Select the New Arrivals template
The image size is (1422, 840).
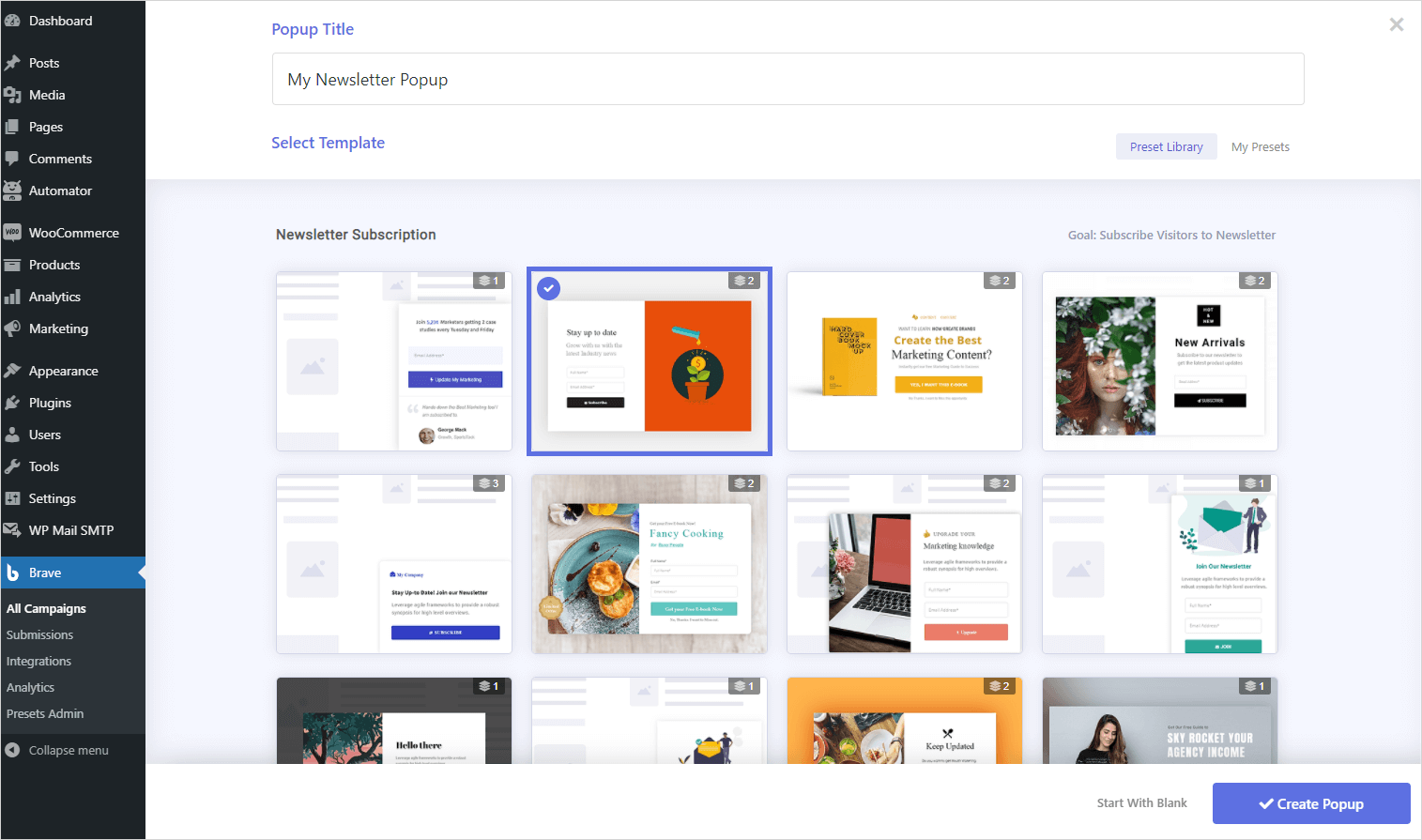1160,361
